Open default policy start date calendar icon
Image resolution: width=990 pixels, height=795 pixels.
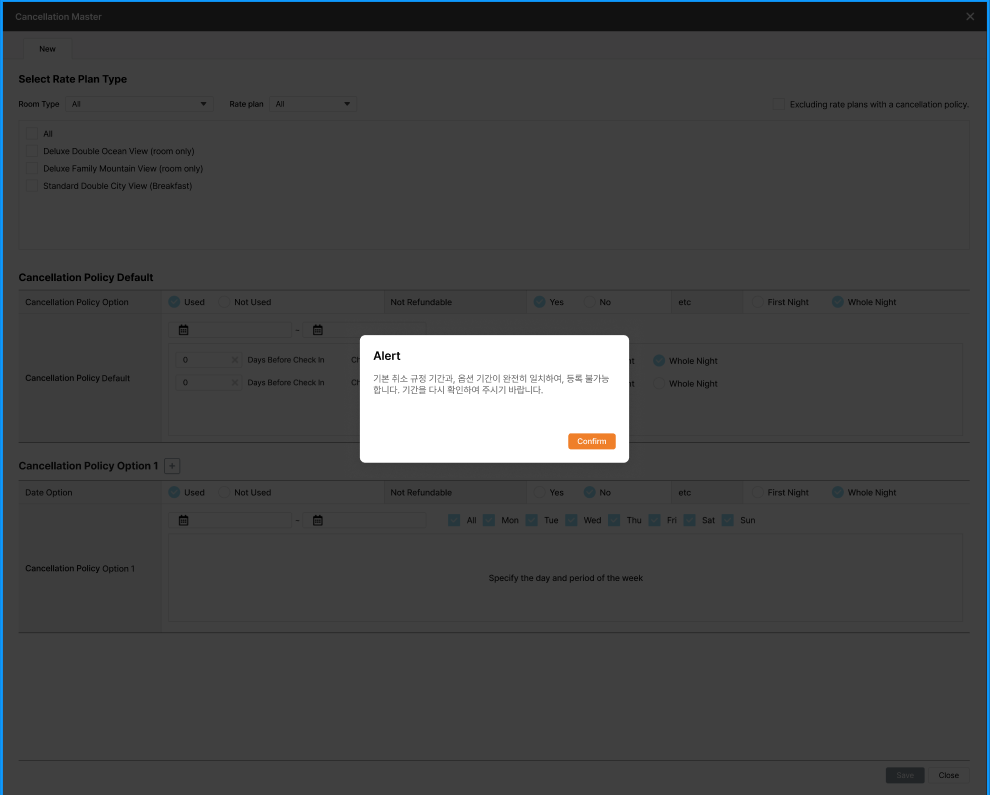pos(184,330)
